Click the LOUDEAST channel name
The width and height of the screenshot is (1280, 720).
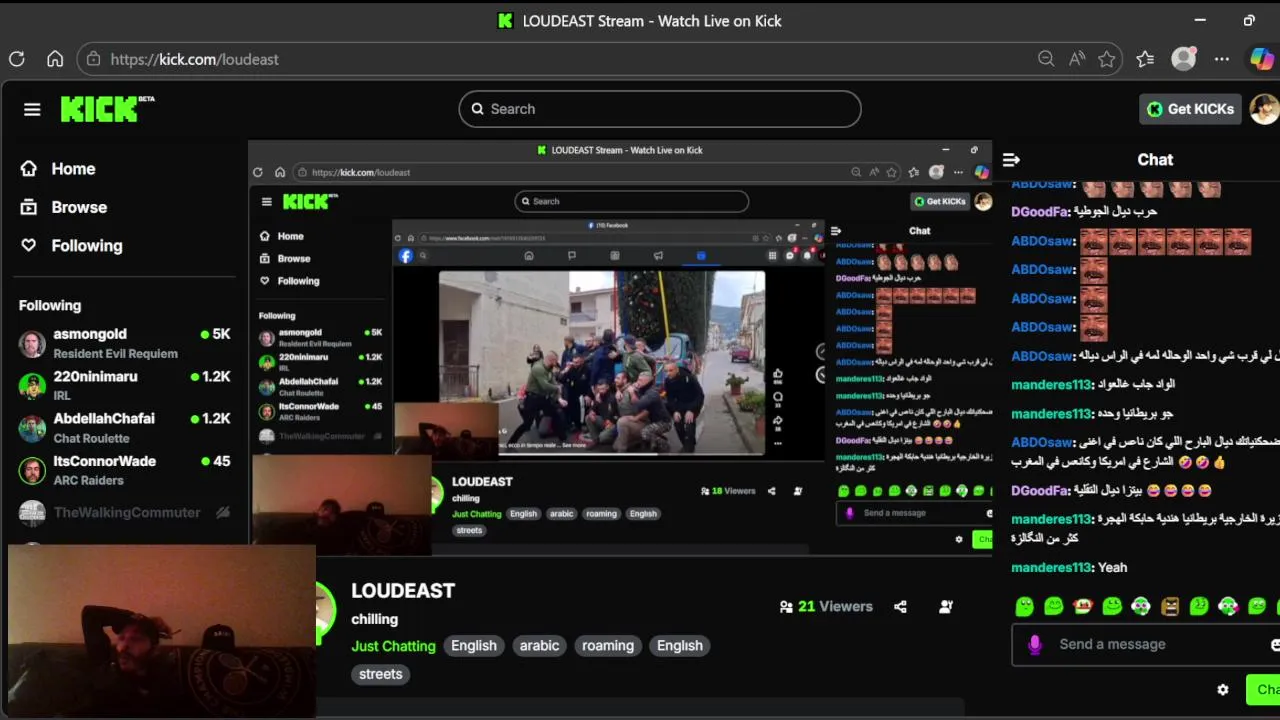tap(403, 591)
